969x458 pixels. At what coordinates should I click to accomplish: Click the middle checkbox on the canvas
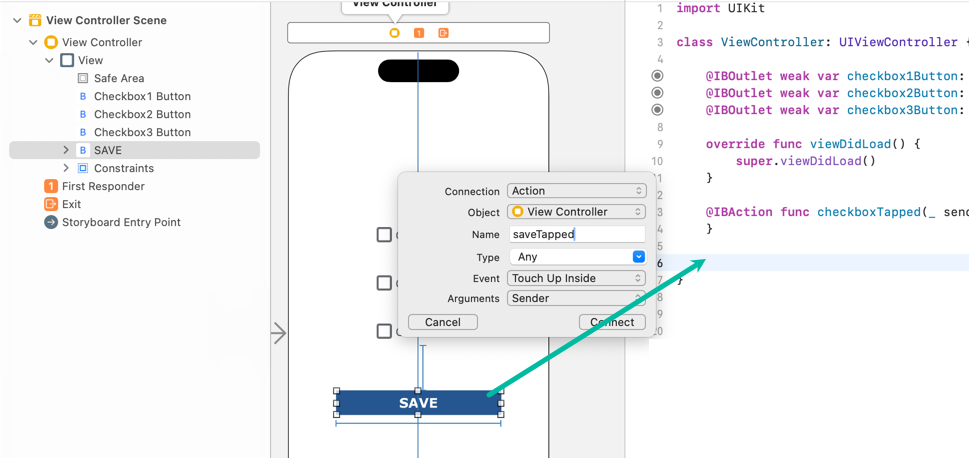[384, 283]
